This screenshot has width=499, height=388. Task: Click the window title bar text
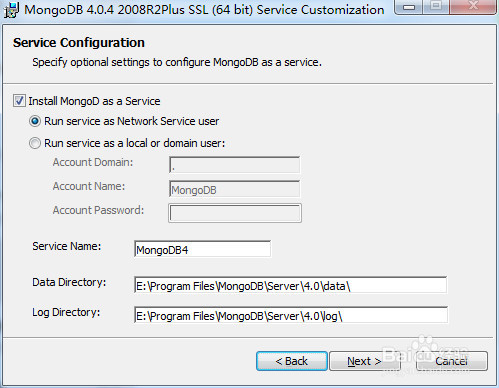(x=204, y=10)
